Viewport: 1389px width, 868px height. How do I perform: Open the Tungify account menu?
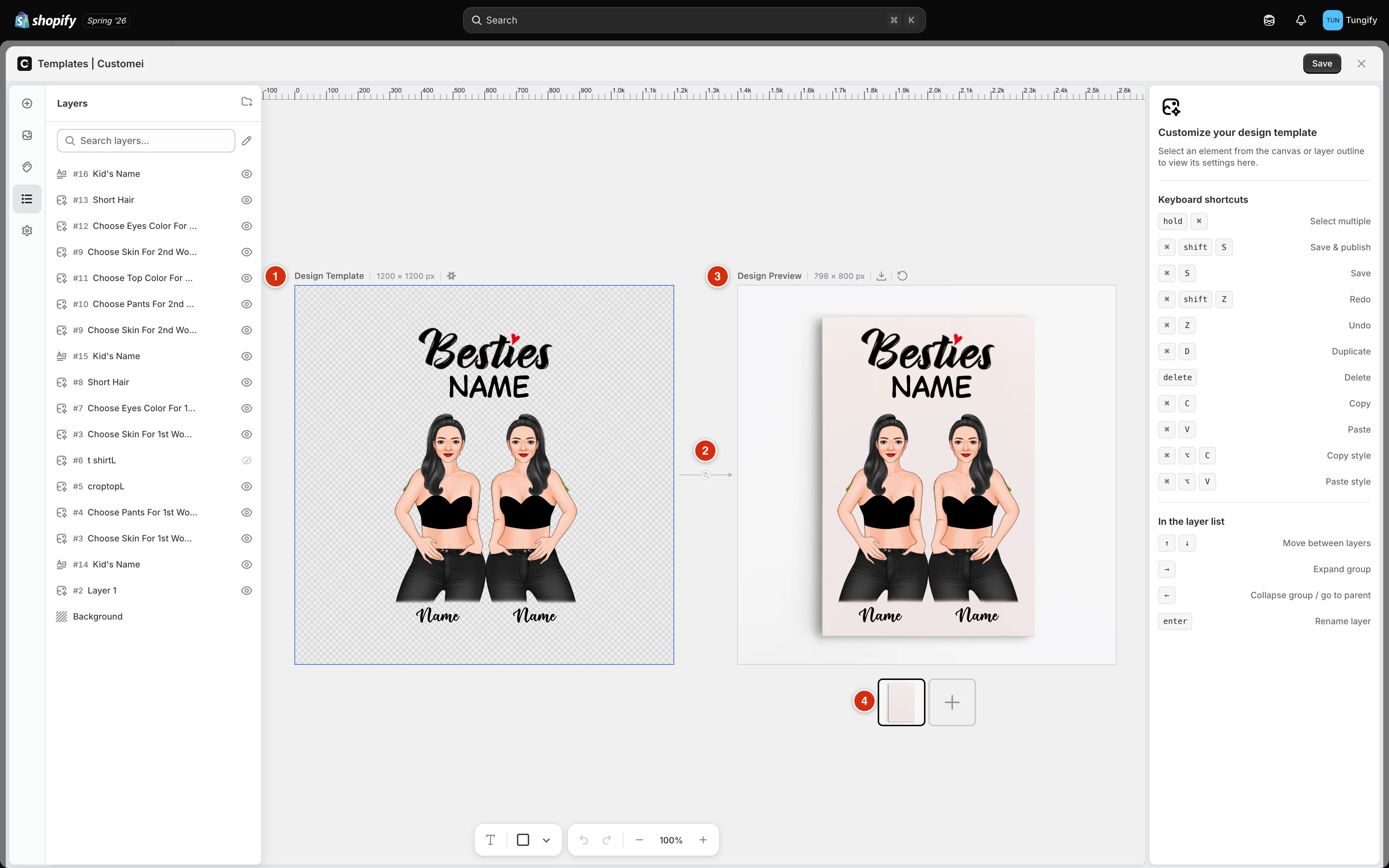(1350, 20)
